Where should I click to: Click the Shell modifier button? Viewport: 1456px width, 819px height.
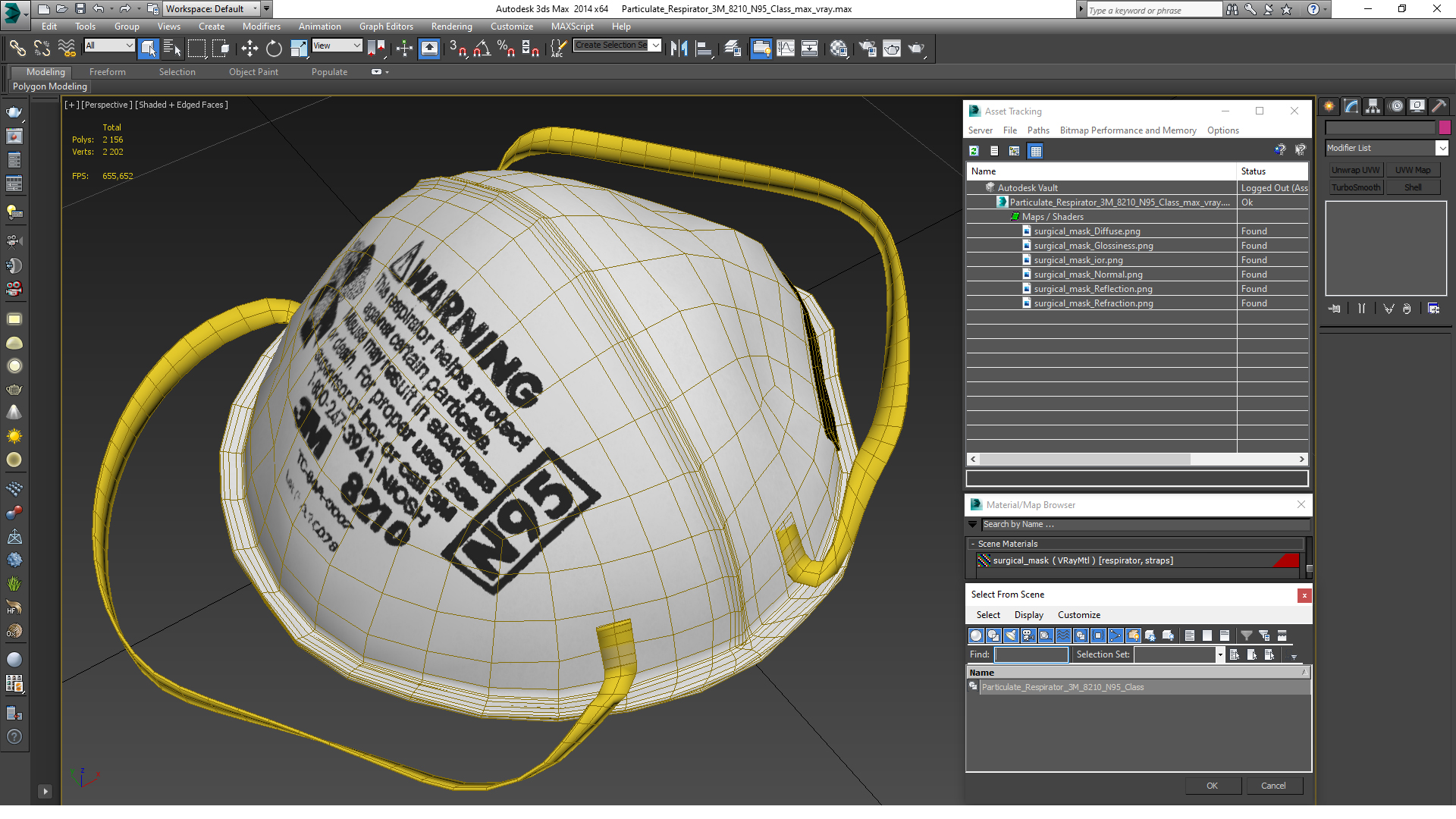click(1413, 187)
